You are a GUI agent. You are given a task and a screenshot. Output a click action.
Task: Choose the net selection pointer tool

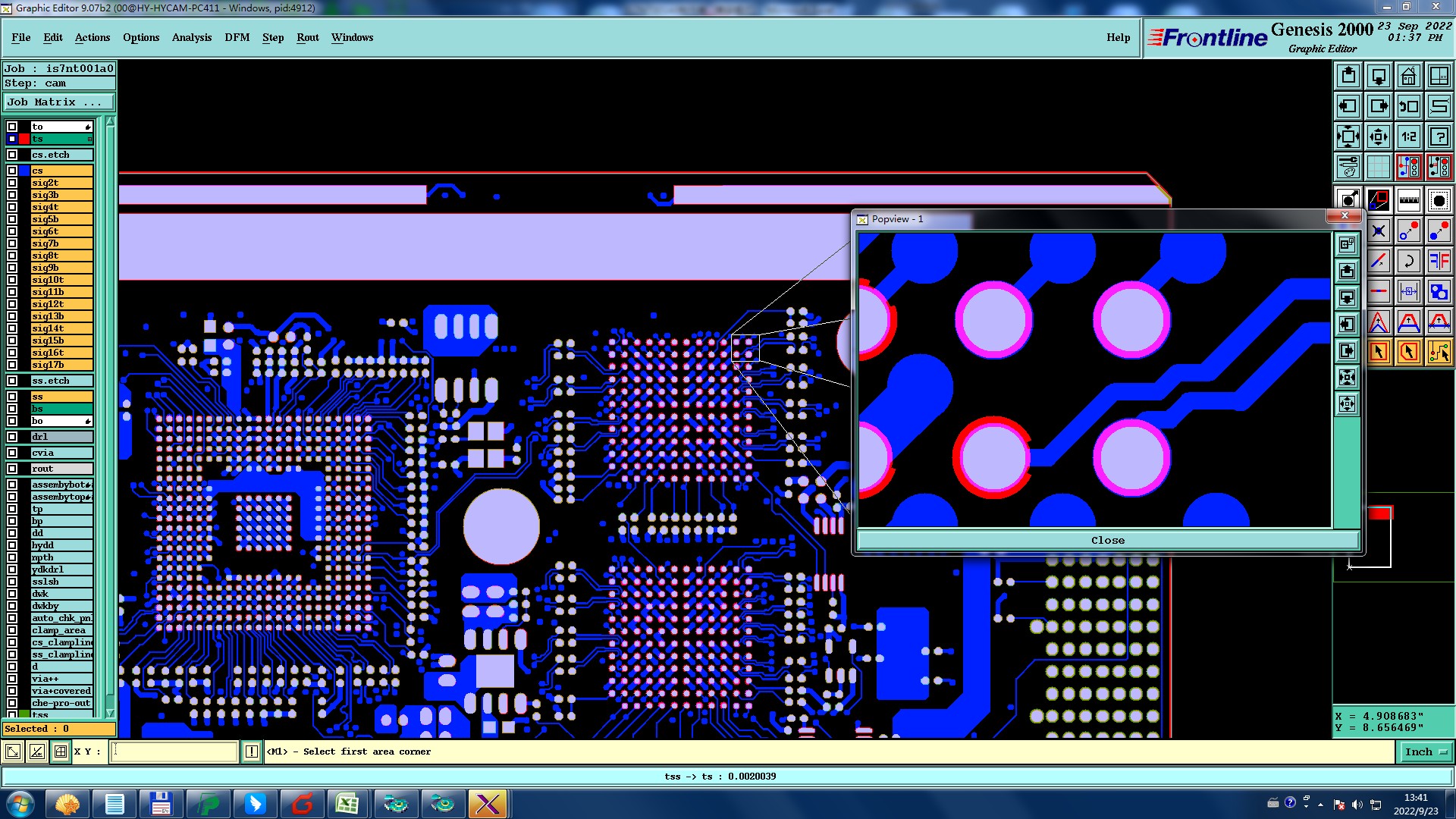tap(1439, 352)
